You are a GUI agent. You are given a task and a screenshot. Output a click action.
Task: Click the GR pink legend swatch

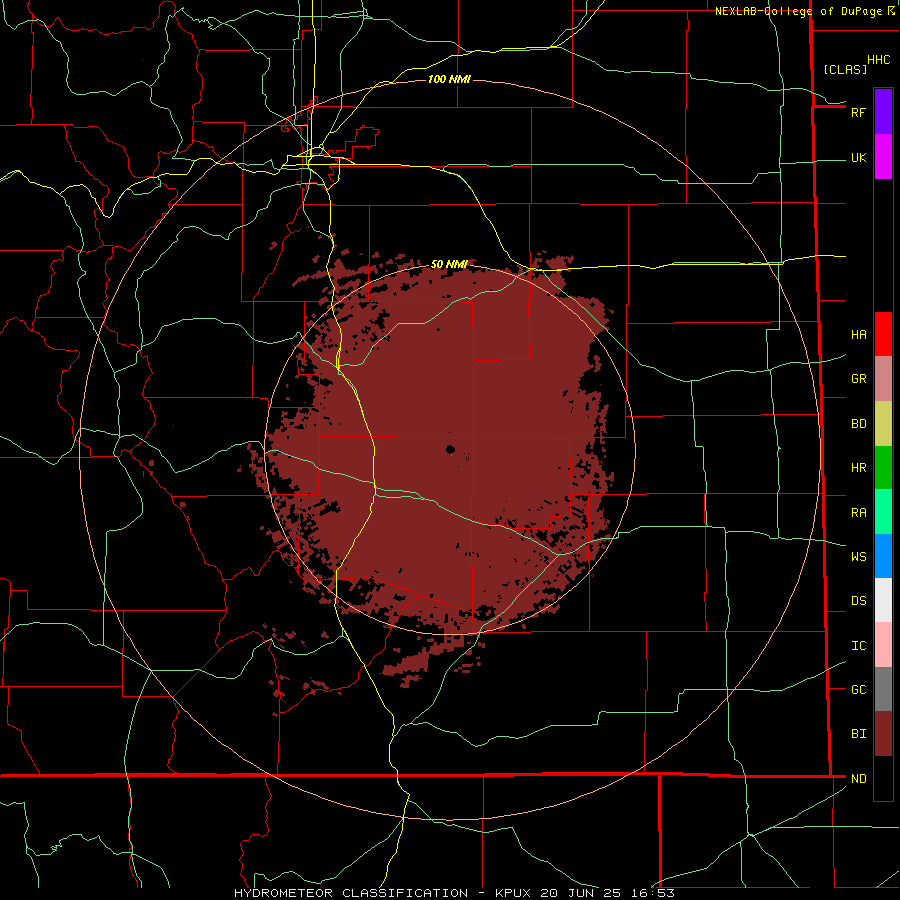pos(883,379)
